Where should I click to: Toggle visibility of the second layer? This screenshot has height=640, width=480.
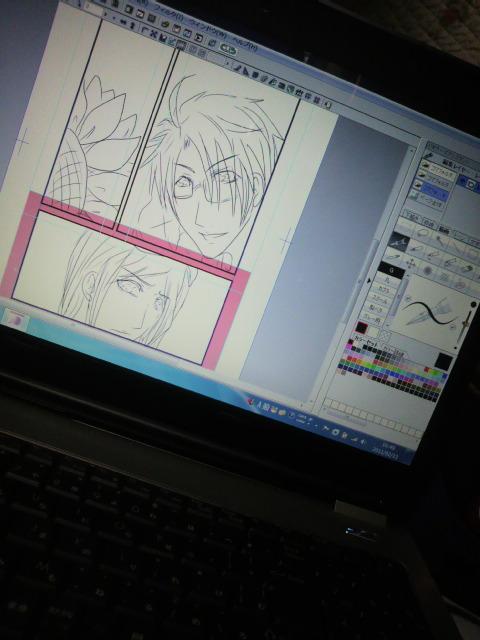(x=422, y=174)
